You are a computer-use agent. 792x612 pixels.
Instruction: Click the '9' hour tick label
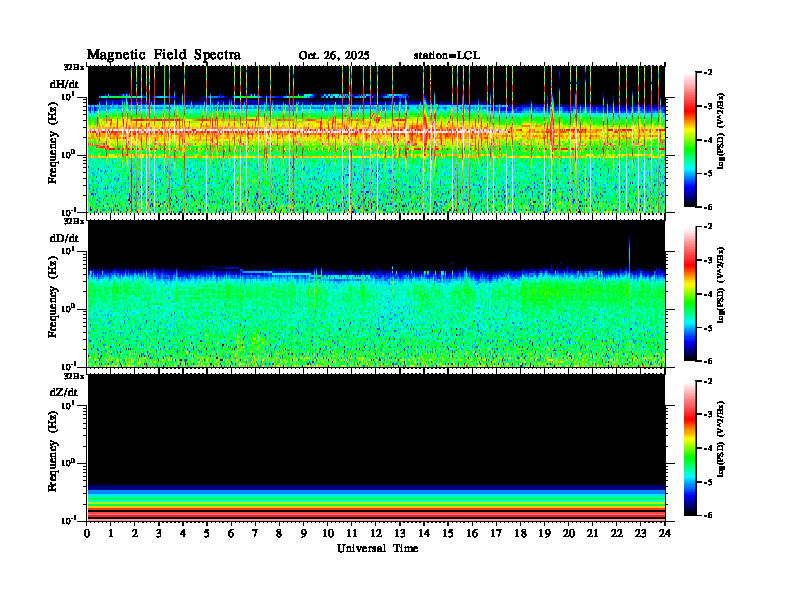304,533
